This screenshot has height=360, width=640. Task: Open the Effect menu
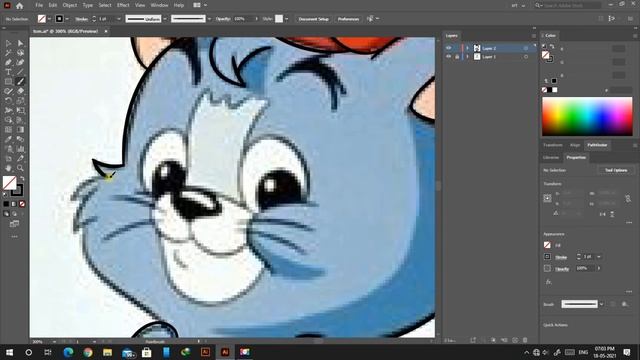coord(123,5)
